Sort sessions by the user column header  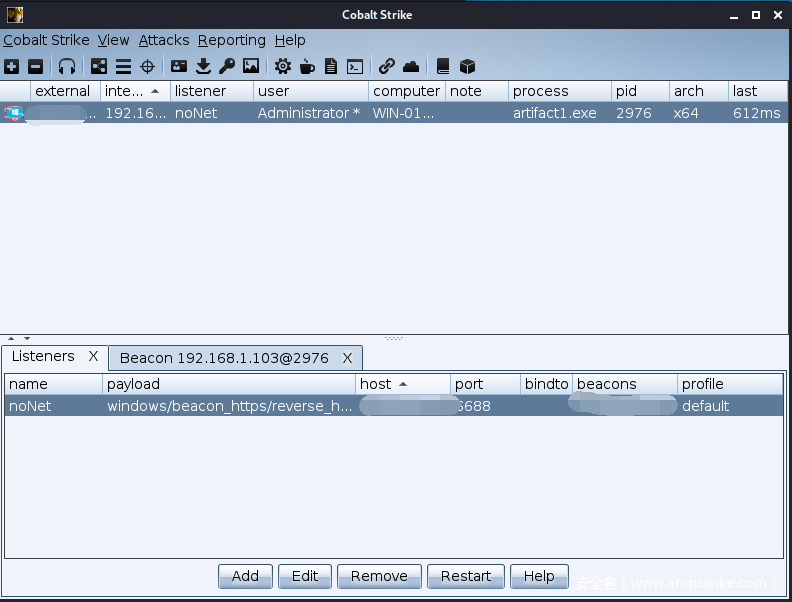[311, 91]
